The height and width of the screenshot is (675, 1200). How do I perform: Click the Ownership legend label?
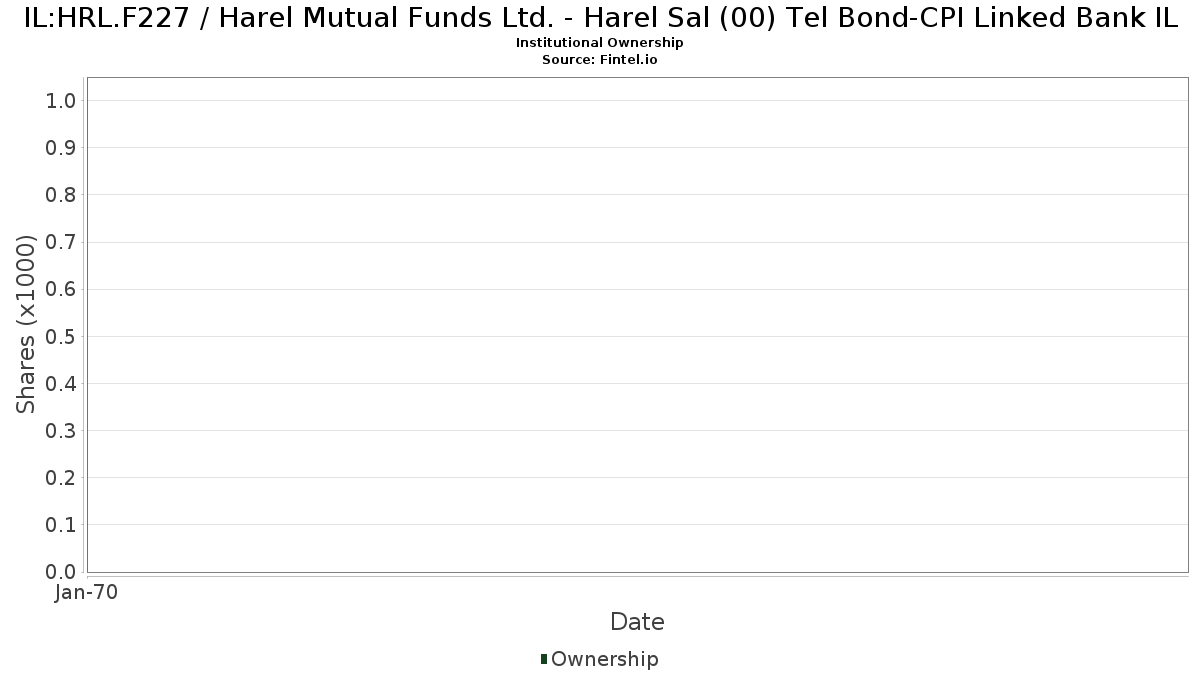pyautogui.click(x=604, y=659)
